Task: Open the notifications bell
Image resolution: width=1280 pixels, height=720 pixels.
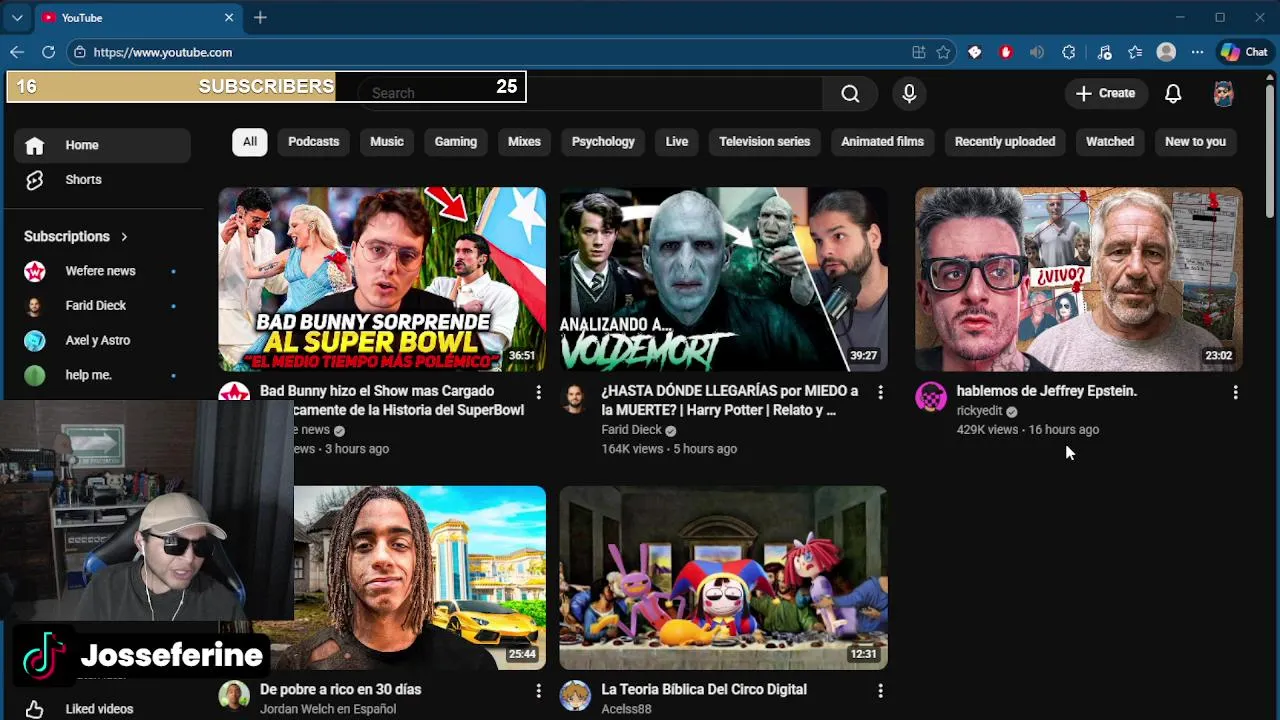Action: (1173, 93)
